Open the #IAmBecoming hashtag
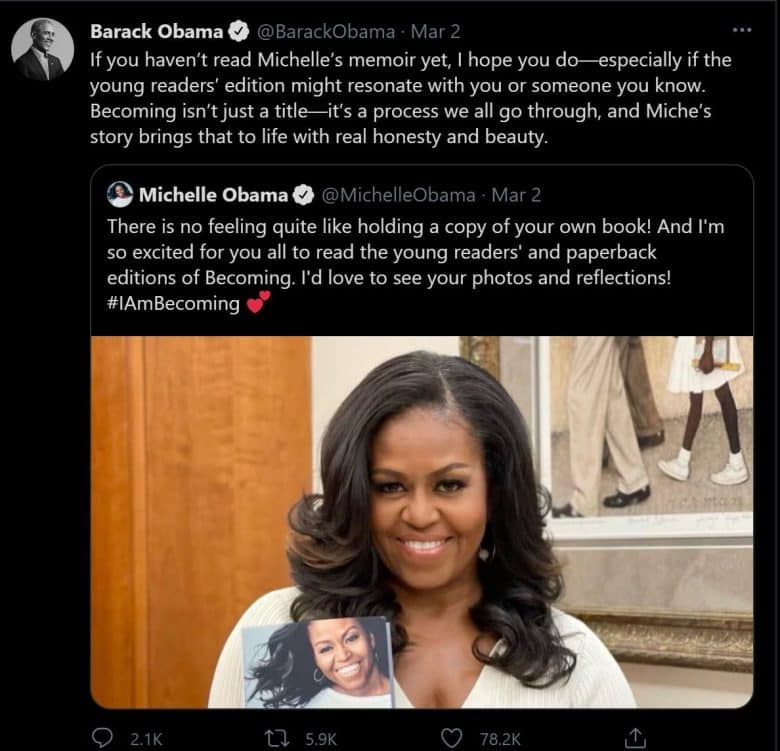 coord(173,304)
